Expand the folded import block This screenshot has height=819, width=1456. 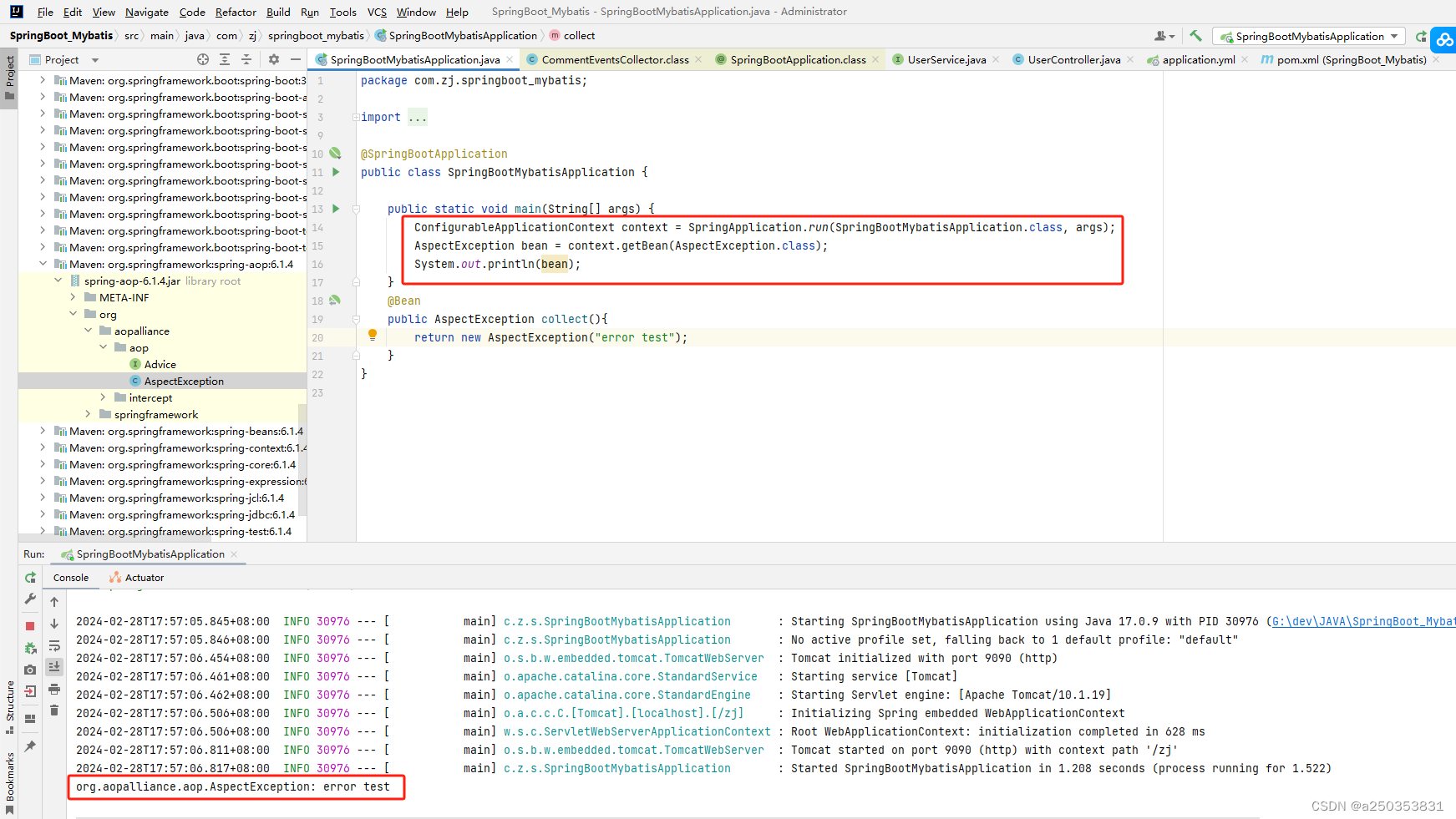[356, 117]
